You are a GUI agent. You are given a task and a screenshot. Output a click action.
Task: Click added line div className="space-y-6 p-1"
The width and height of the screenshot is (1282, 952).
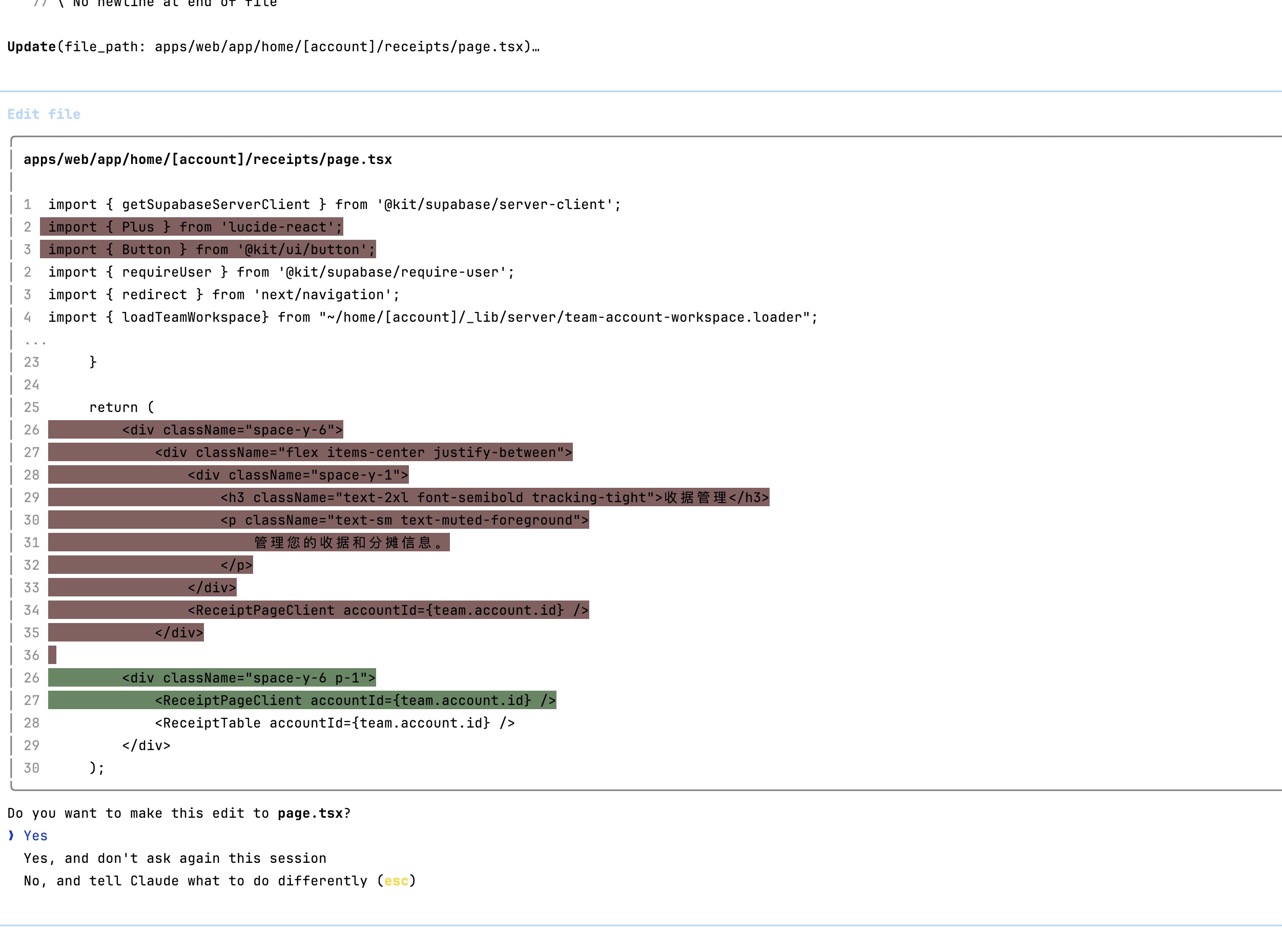[x=212, y=678]
